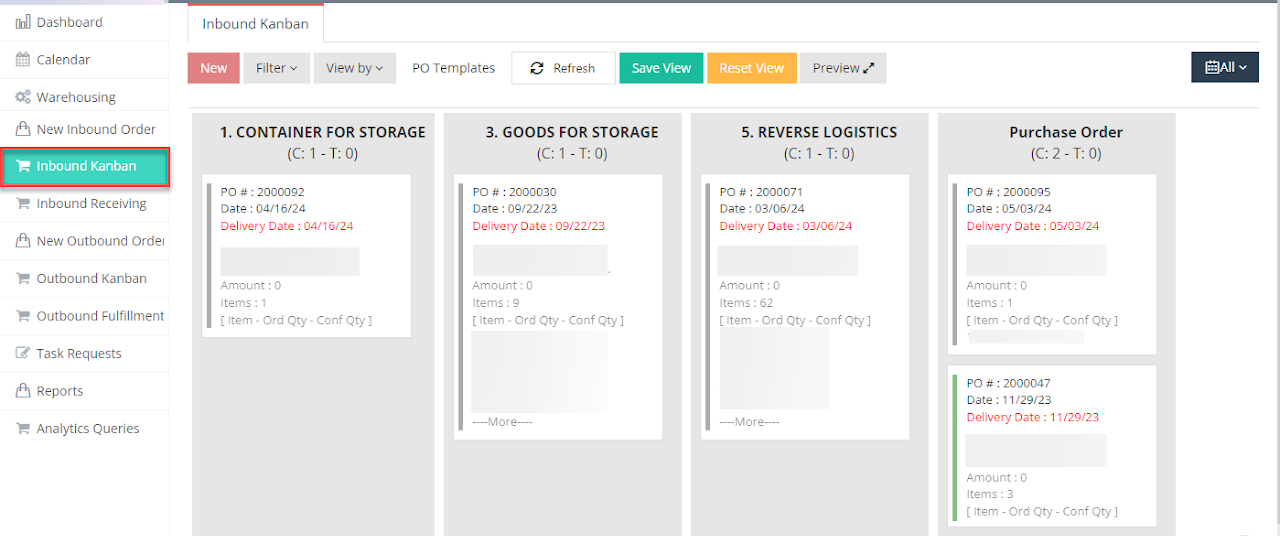The image size is (1280, 536).
Task: Click the Inbound Receiving cart icon
Action: point(23,204)
